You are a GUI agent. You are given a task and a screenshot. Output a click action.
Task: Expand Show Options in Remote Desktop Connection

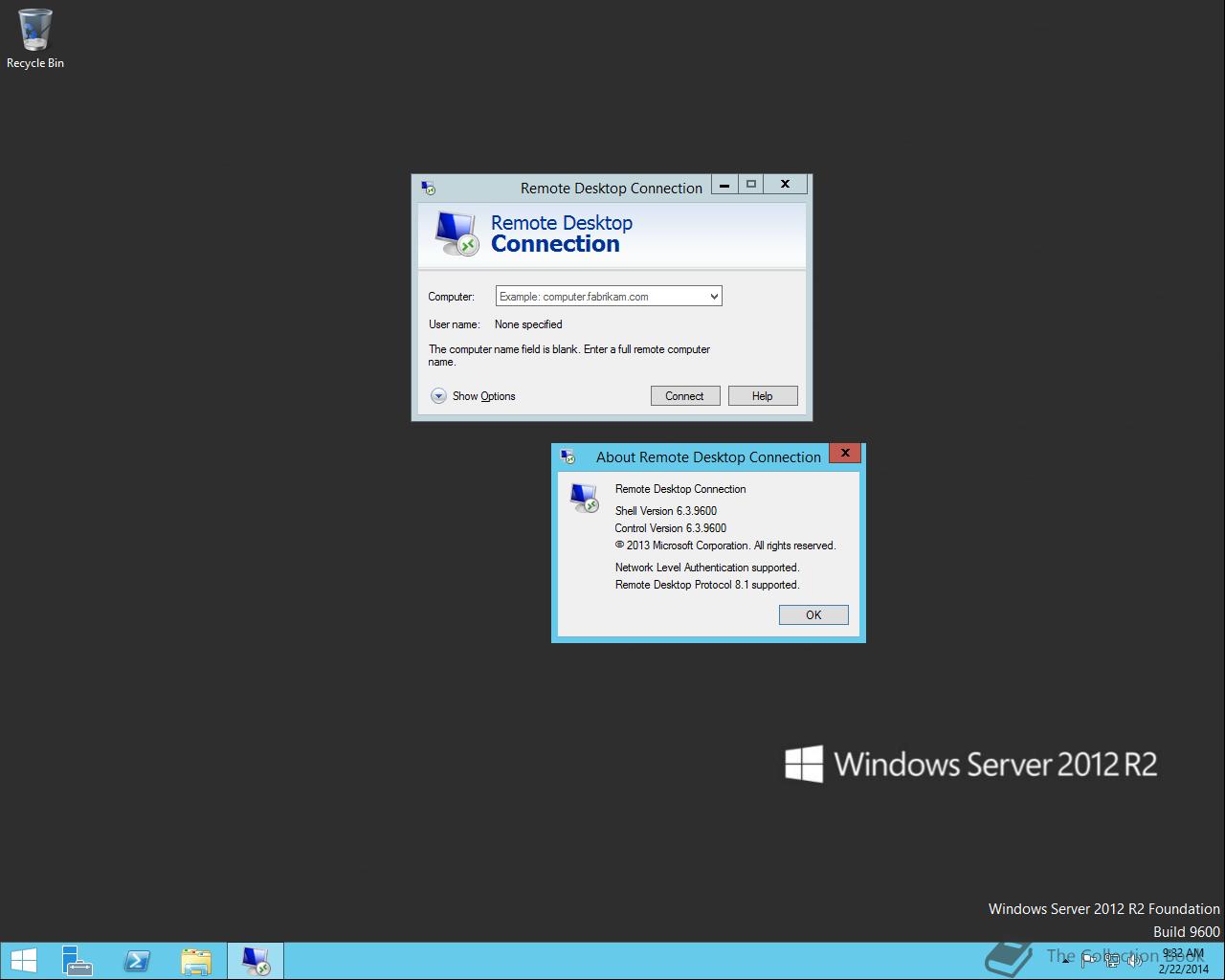pos(473,396)
